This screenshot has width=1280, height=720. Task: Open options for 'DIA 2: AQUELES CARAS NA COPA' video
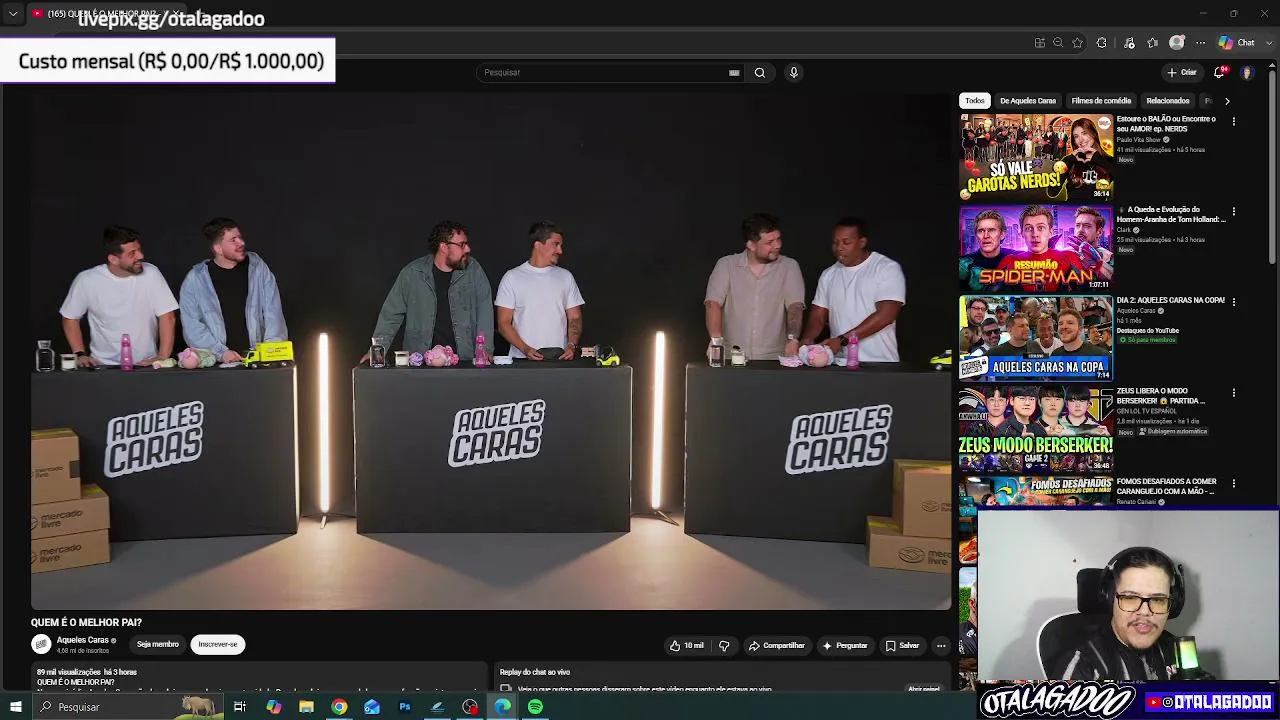1234,302
